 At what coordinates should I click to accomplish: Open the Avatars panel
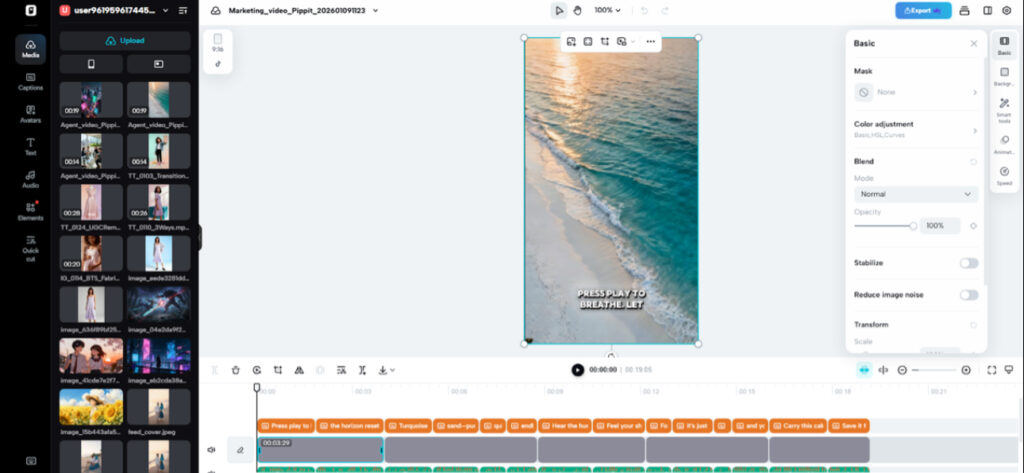pyautogui.click(x=30, y=113)
